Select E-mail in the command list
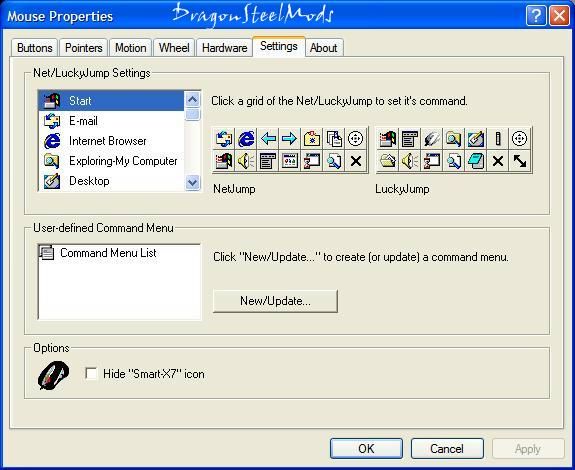The image size is (575, 470). pyautogui.click(x=111, y=121)
